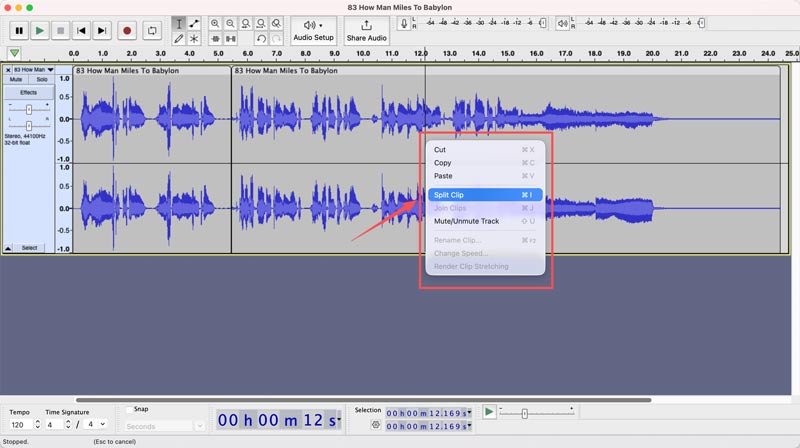
Task: Enable the Snap checkbox
Action: [x=129, y=409]
